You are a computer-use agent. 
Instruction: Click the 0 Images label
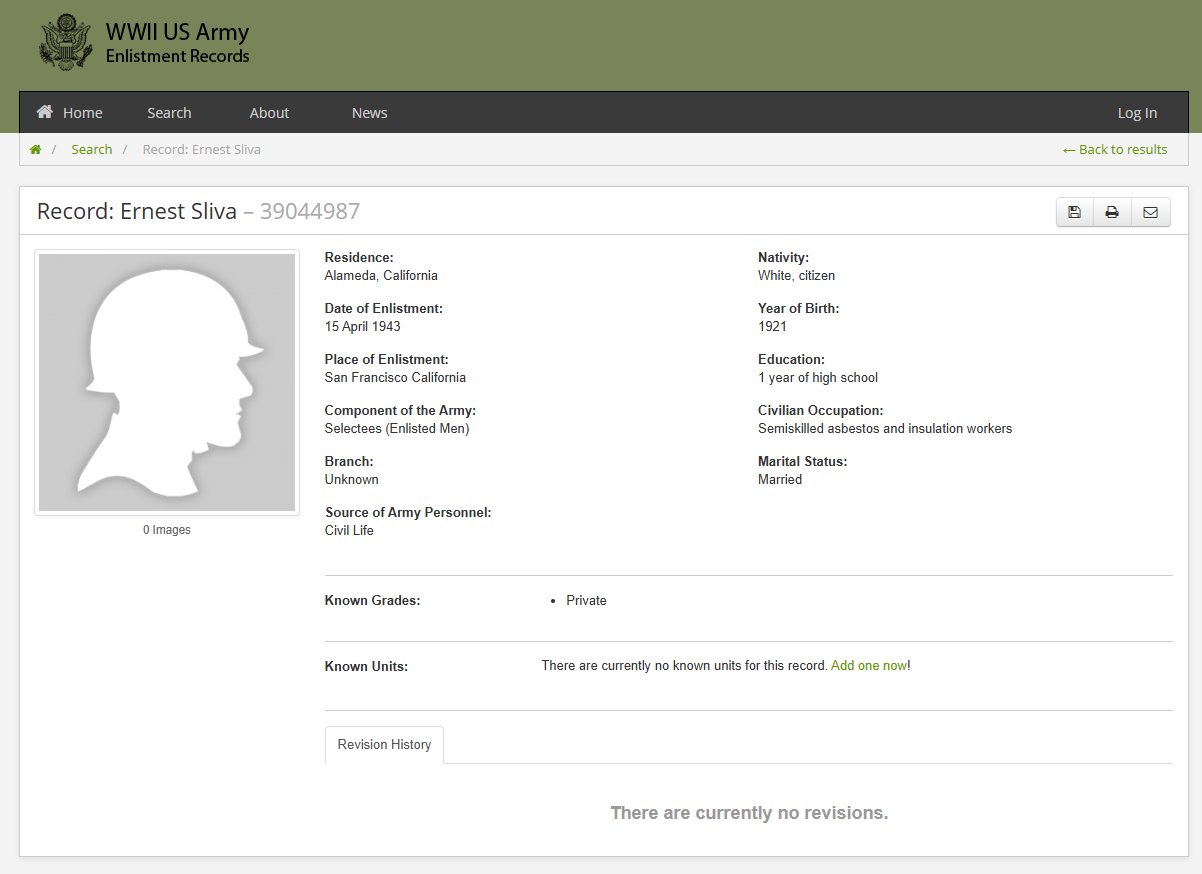click(x=166, y=529)
